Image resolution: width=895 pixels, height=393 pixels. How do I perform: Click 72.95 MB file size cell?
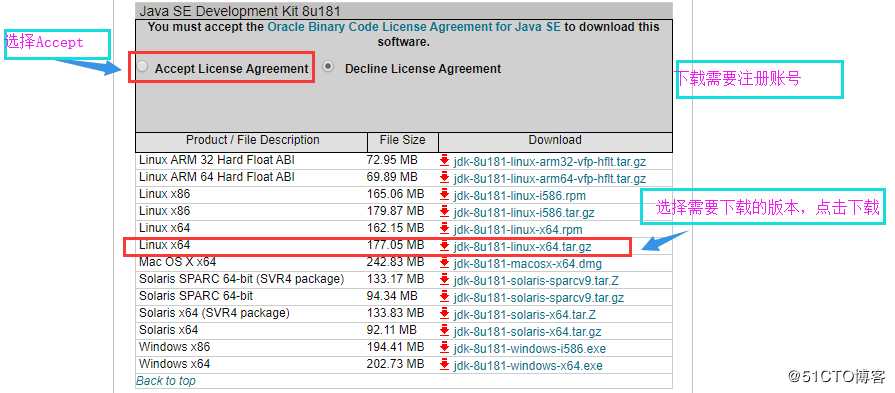coord(392,160)
